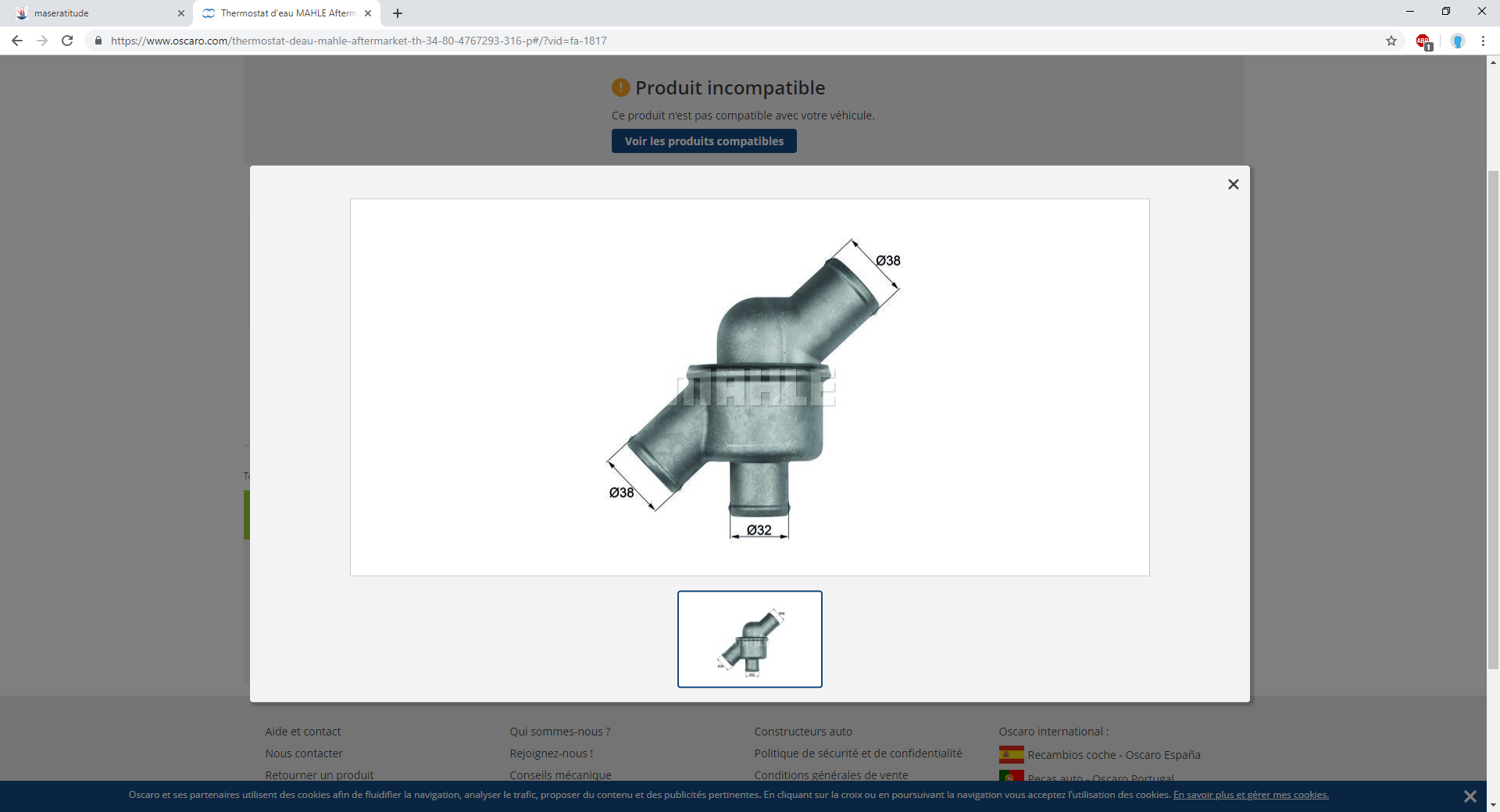Viewport: 1500px width, 812px height.
Task: Reload the current page
Action: [67, 41]
